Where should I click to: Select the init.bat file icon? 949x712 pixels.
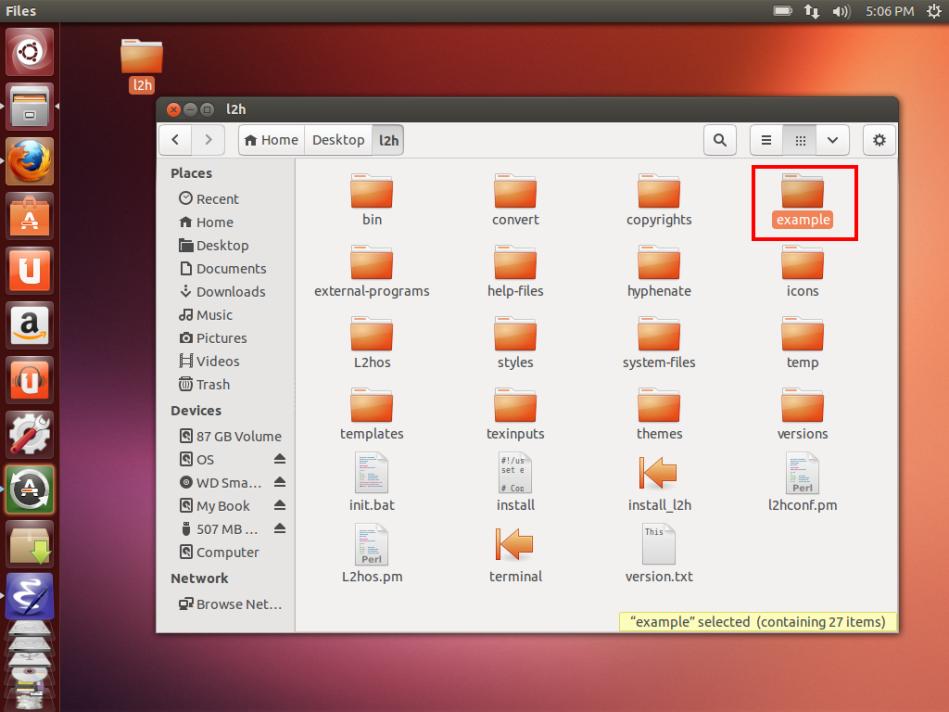point(371,473)
